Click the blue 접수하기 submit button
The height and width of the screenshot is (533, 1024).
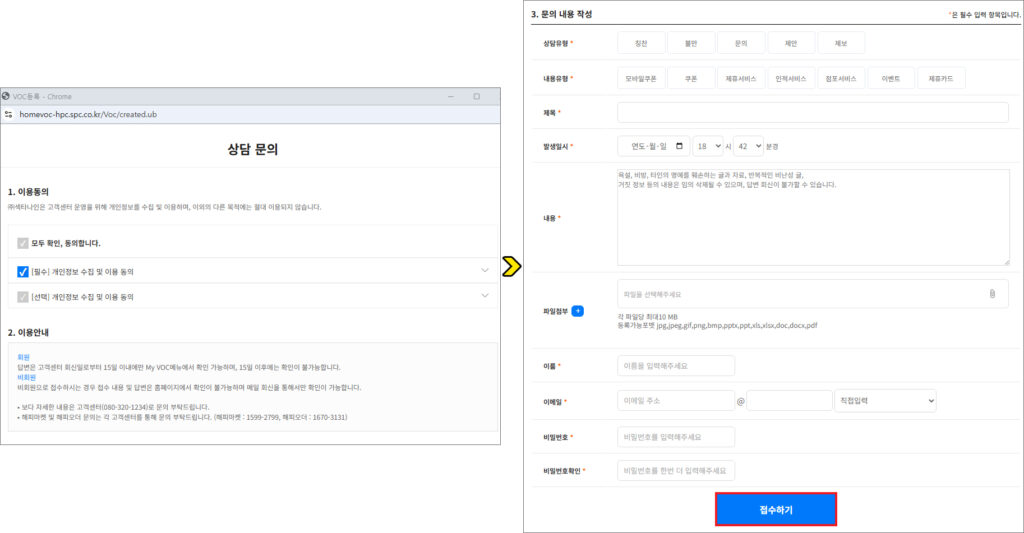coord(775,509)
